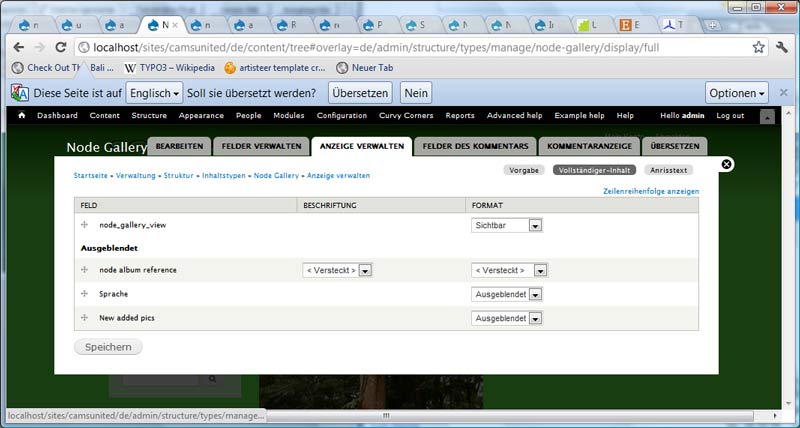Click the Drupal home icon in admin bar
Screen dimensions: 800x428
click(22, 116)
